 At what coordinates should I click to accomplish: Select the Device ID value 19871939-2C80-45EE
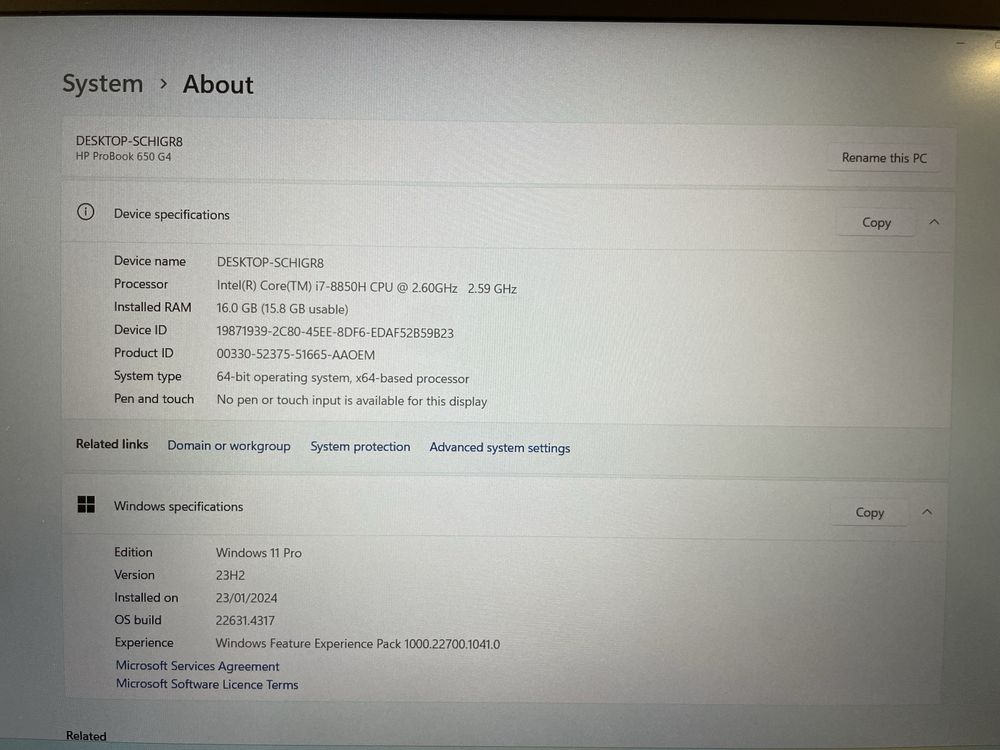pyautogui.click(x=335, y=332)
